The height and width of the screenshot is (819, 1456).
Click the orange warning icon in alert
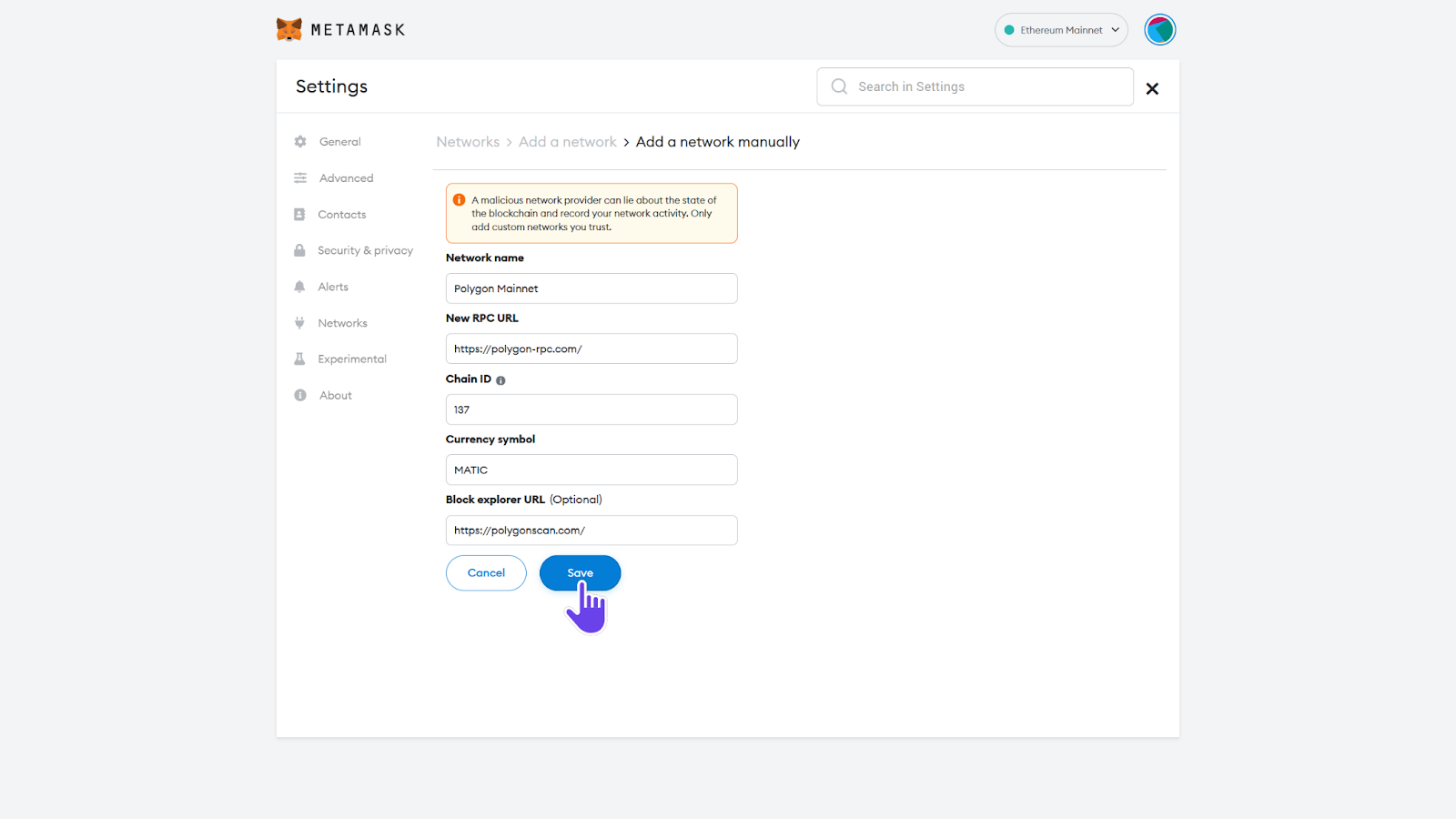pos(460,200)
